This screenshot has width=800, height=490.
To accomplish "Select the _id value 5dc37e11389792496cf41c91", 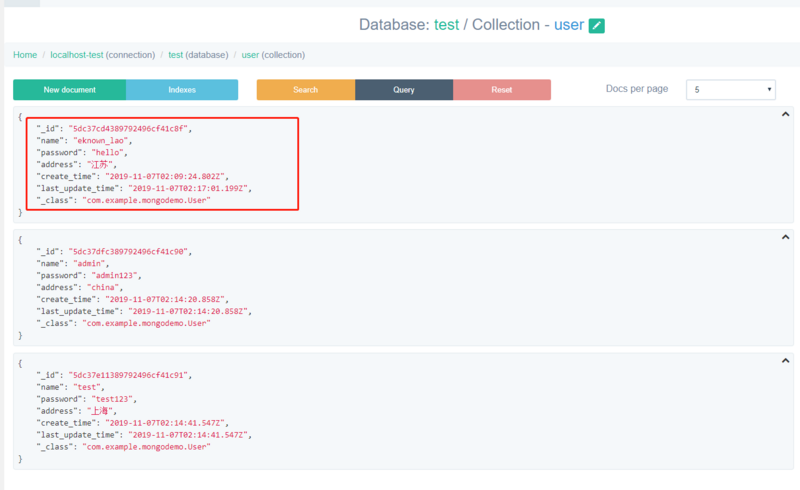I will pos(128,375).
